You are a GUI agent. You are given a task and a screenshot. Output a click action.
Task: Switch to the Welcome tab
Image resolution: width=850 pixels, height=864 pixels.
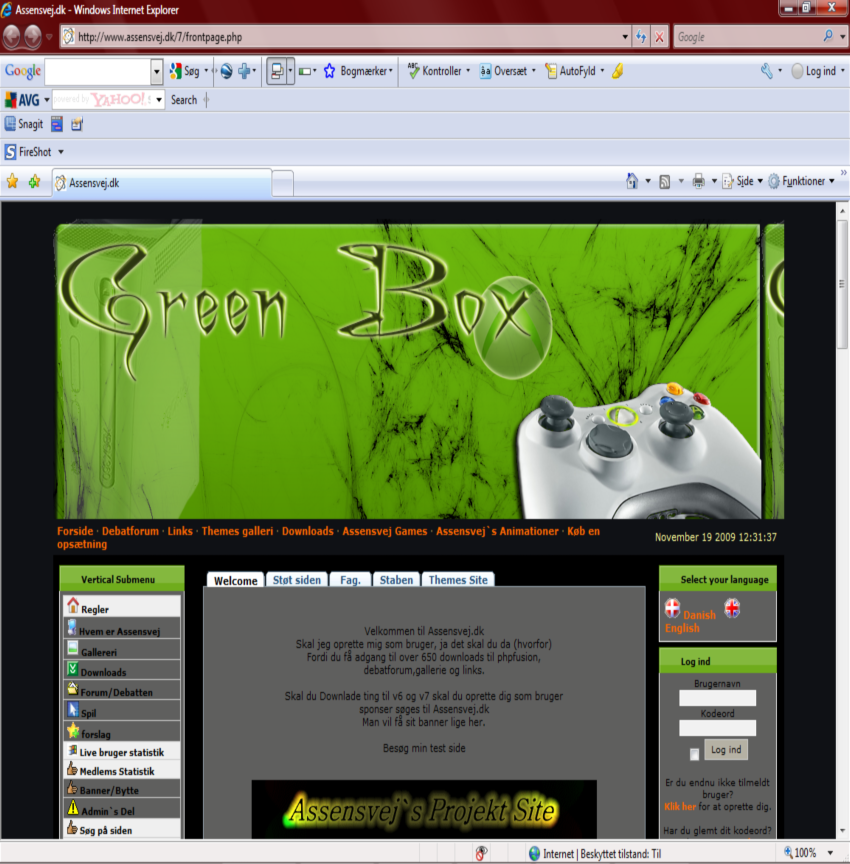[235, 580]
